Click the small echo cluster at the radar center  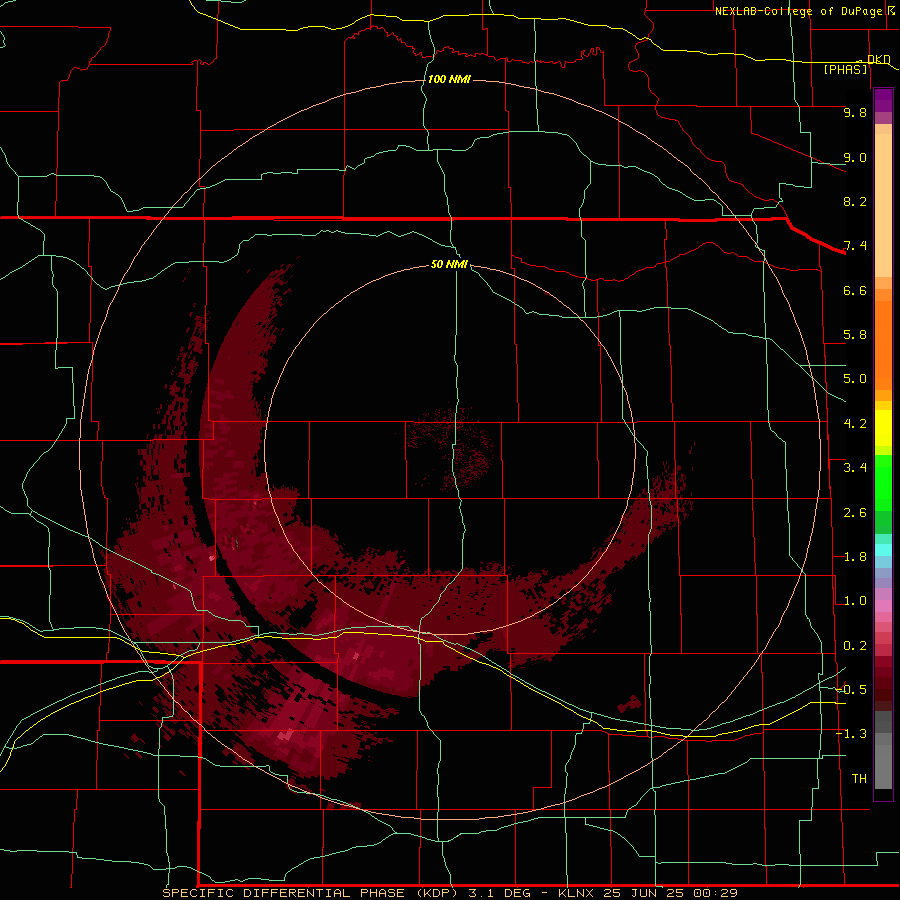(452, 449)
